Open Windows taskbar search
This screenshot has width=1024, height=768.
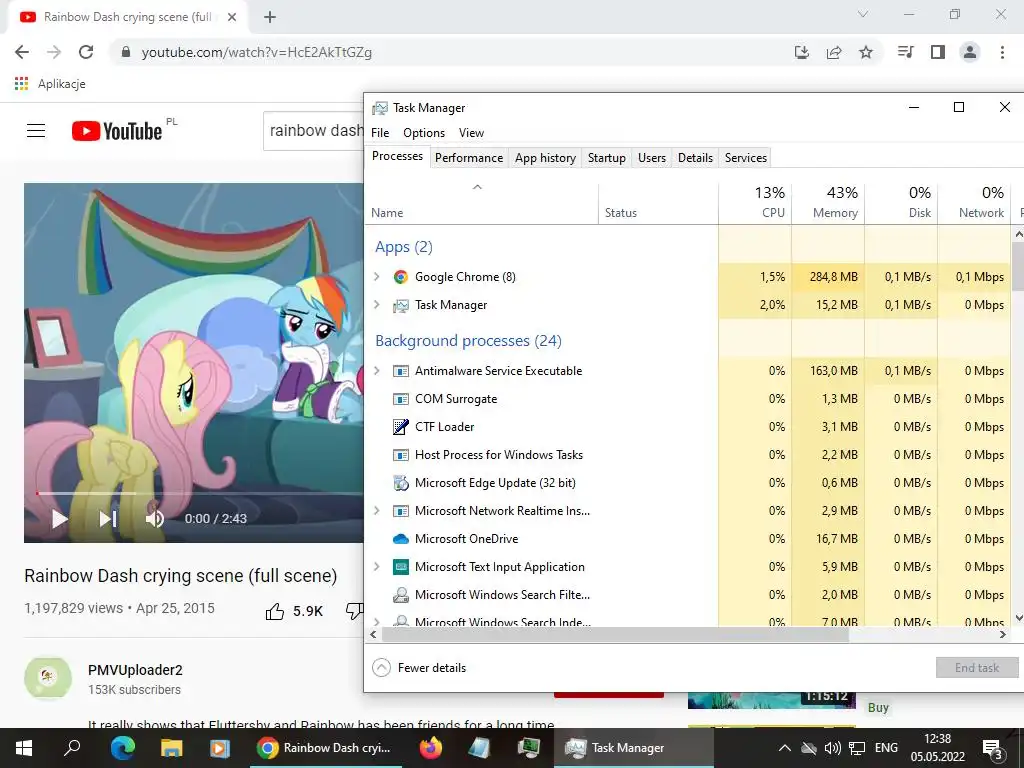pos(72,748)
